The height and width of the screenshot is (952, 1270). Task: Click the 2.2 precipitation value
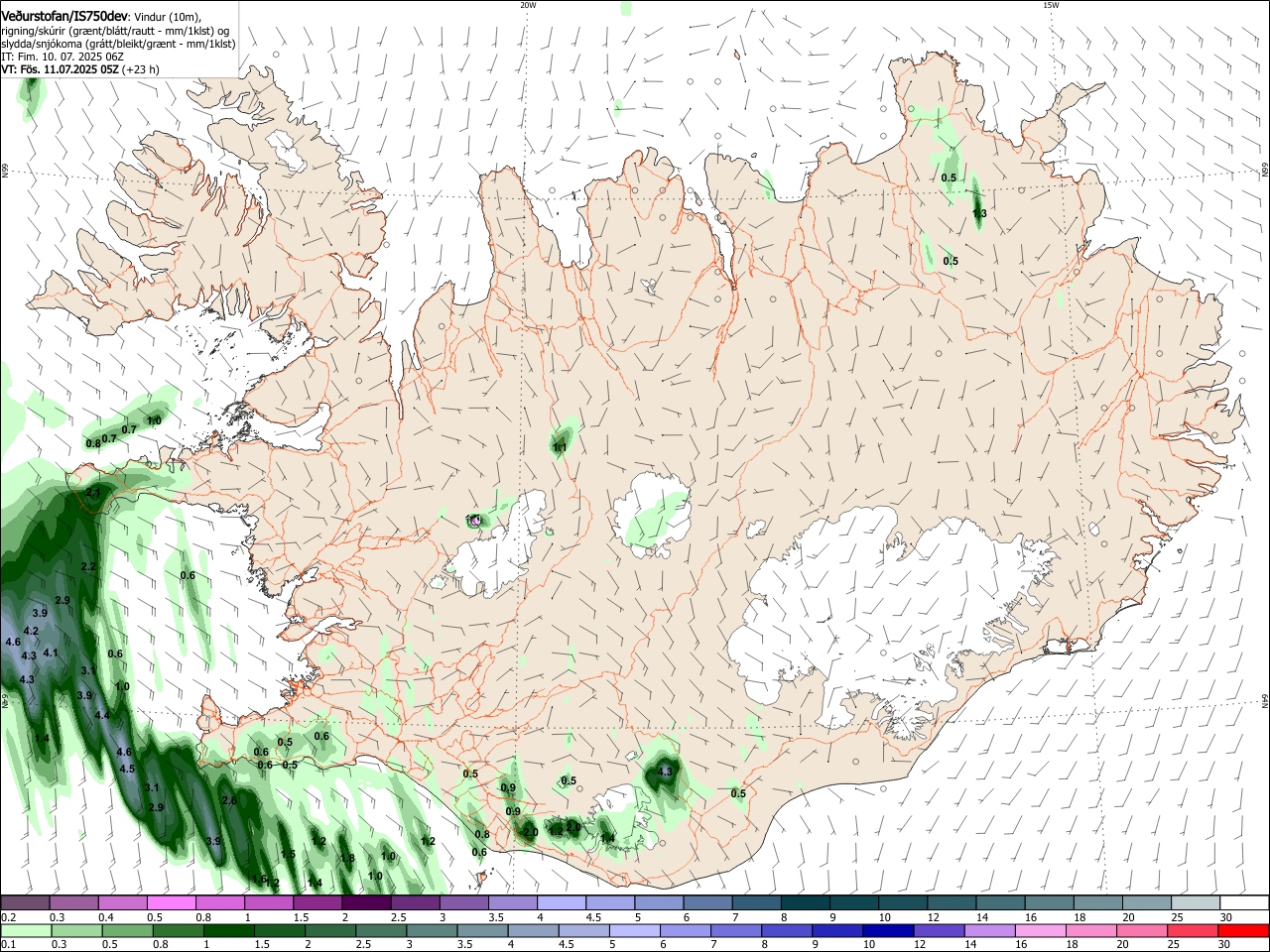point(88,566)
